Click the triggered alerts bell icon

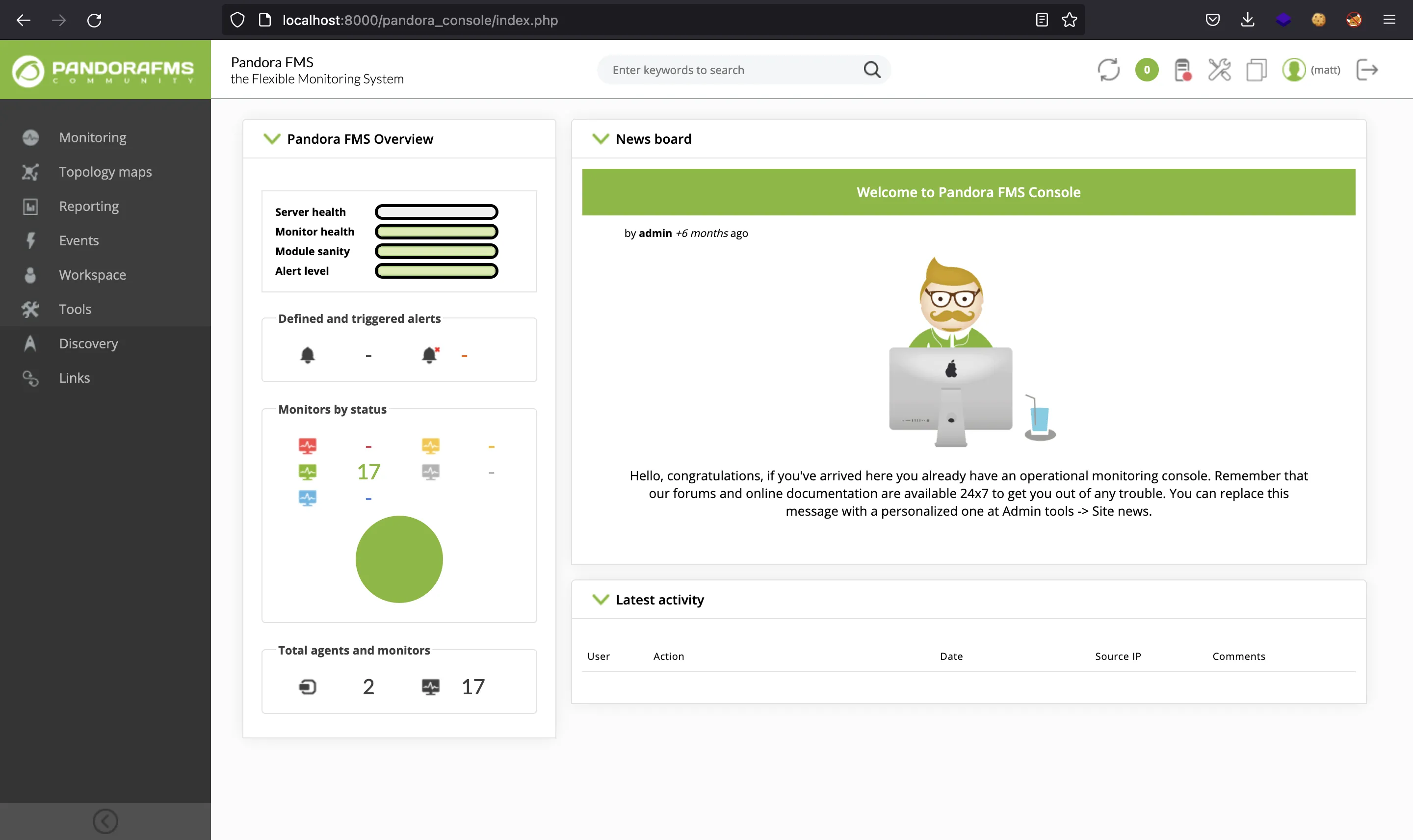(430, 355)
